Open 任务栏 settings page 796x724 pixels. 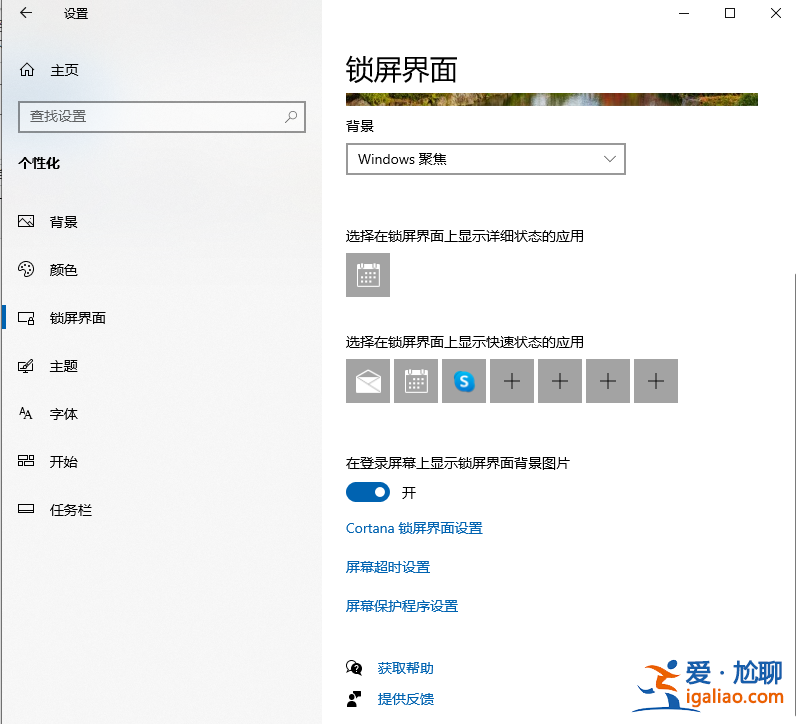[71, 510]
